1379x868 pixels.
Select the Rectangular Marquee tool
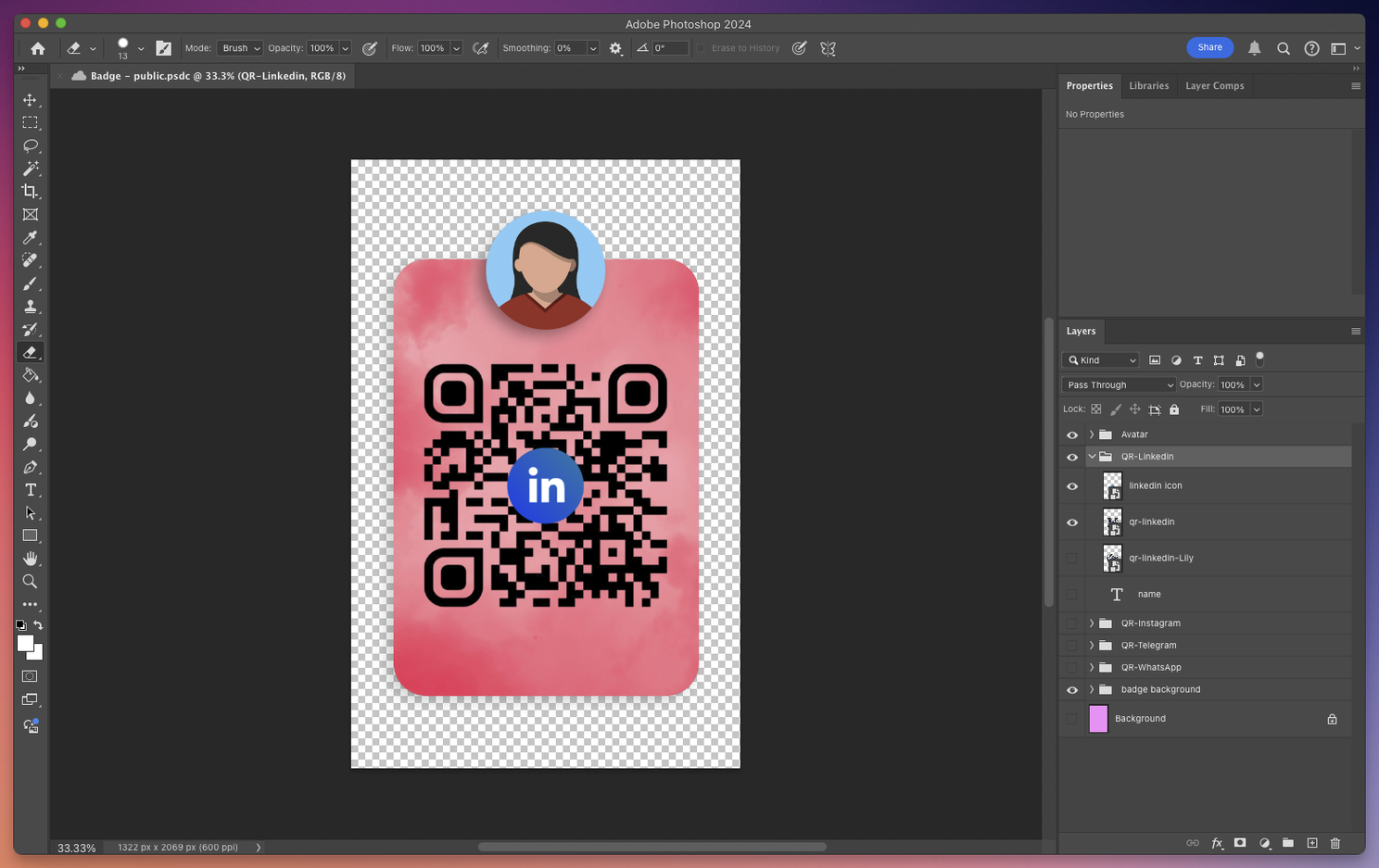coord(30,122)
